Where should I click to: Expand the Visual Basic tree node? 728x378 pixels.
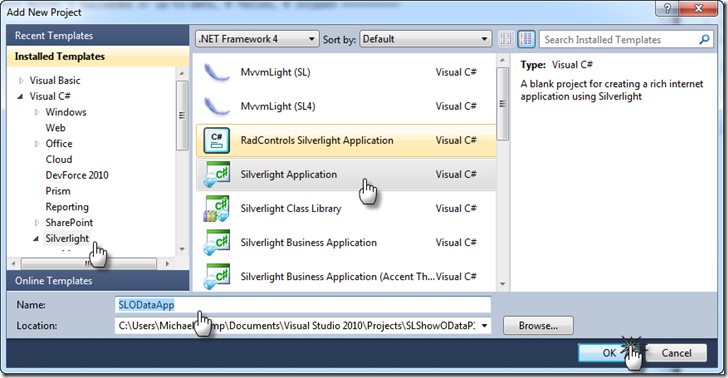pyautogui.click(x=21, y=81)
